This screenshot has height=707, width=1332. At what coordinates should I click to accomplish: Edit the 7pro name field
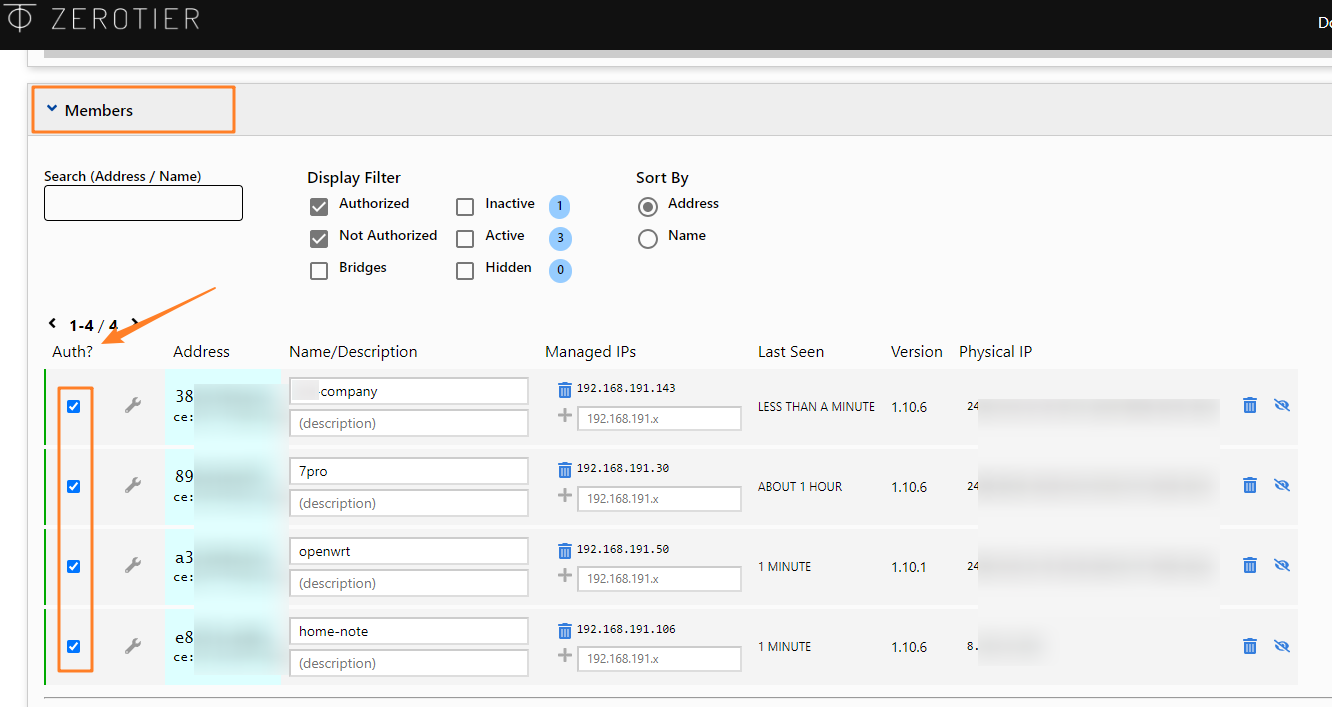[408, 471]
